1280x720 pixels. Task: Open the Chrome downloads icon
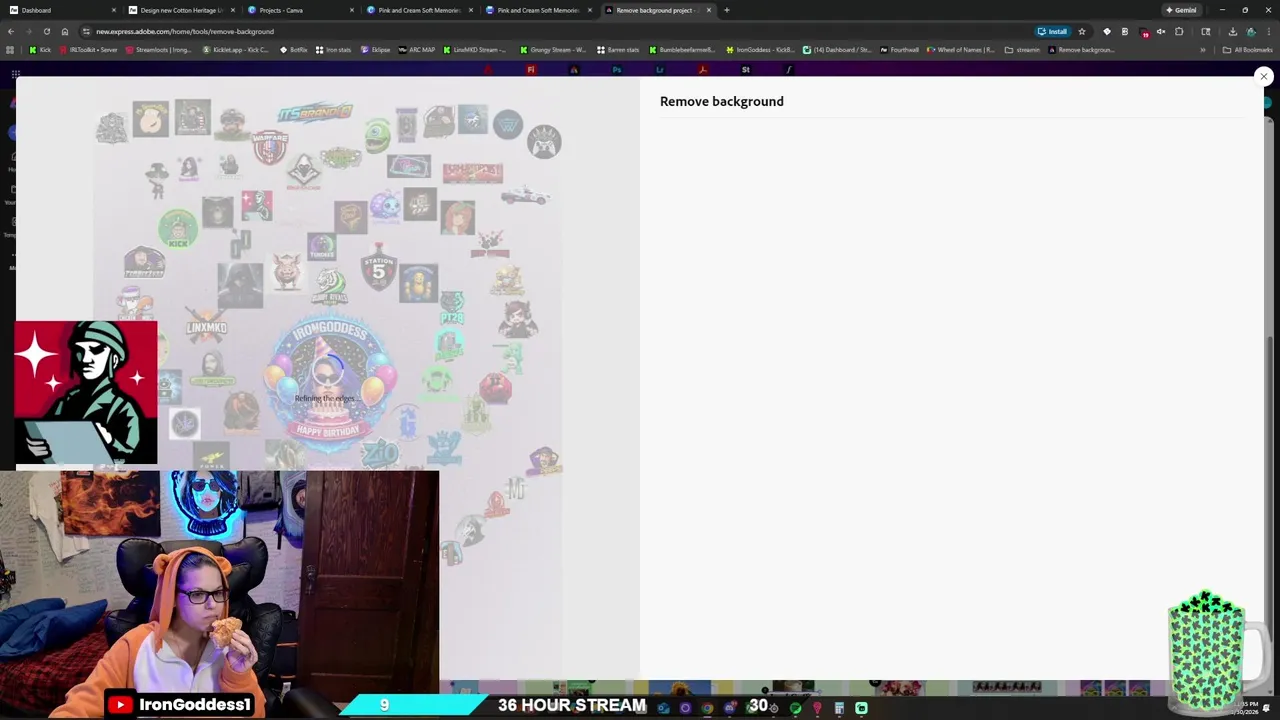click(x=1232, y=31)
